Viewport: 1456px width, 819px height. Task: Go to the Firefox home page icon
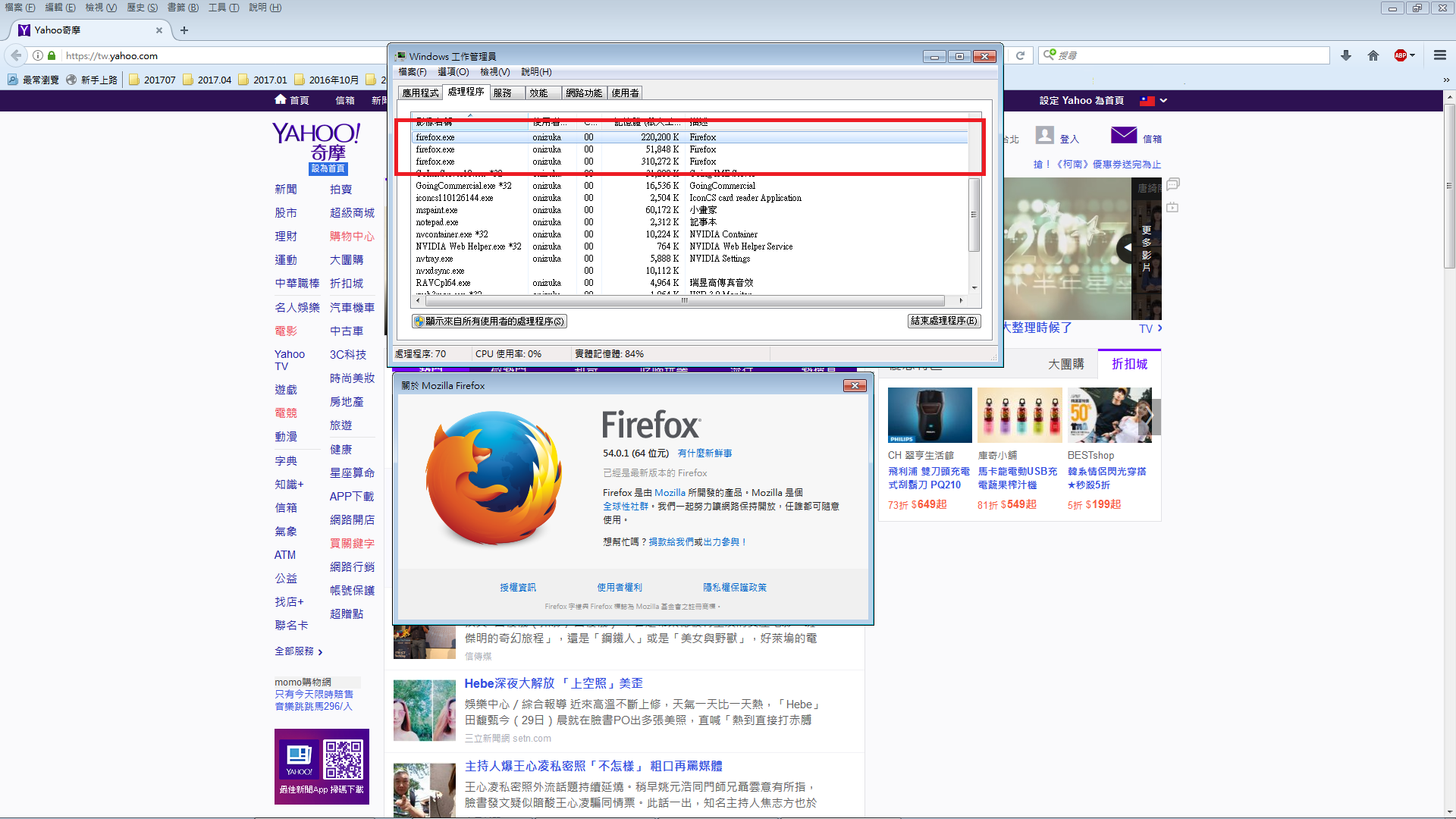1373,55
